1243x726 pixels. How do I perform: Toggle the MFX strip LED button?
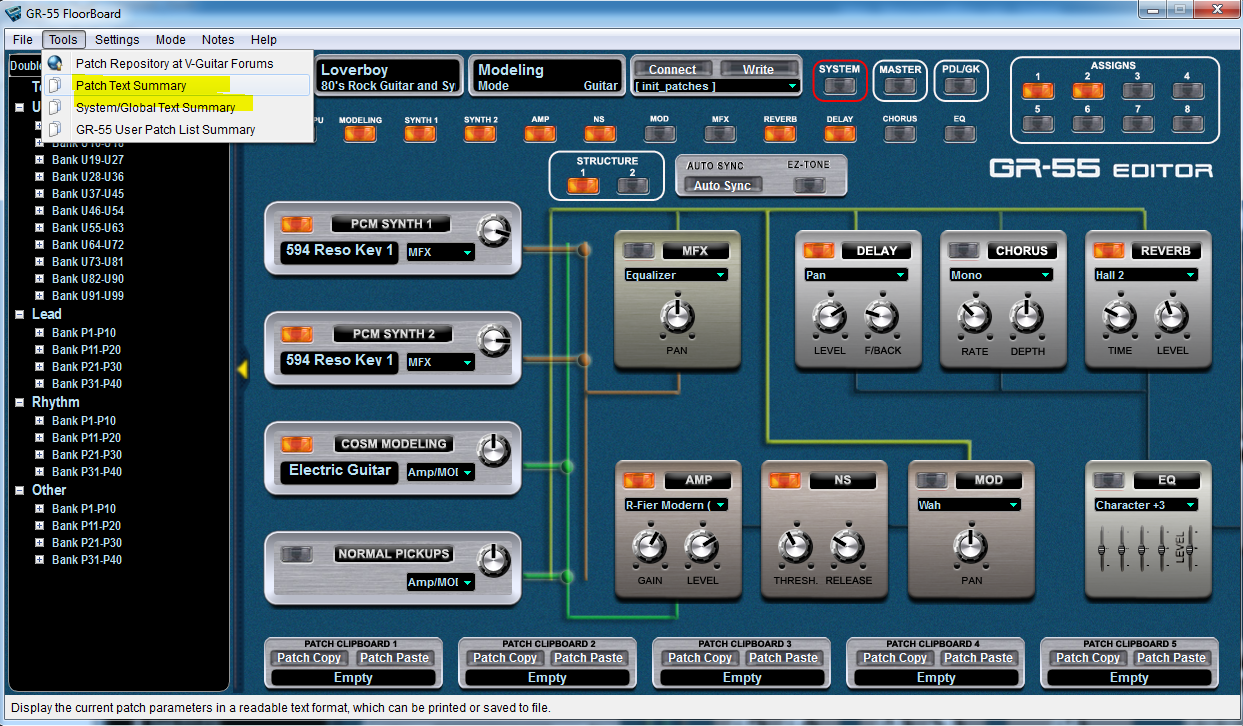[720, 133]
